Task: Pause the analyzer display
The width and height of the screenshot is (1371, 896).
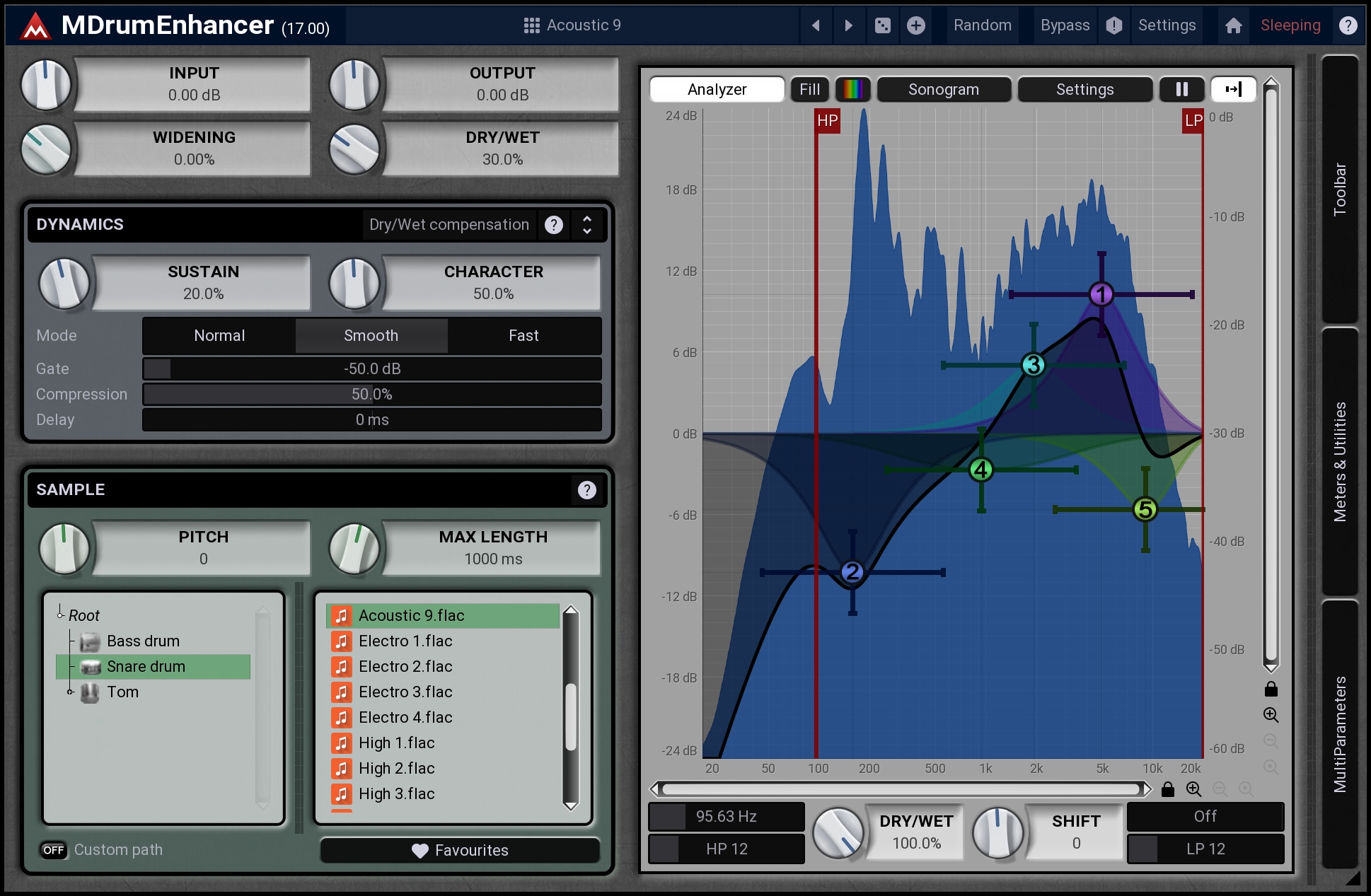Action: coord(1181,89)
